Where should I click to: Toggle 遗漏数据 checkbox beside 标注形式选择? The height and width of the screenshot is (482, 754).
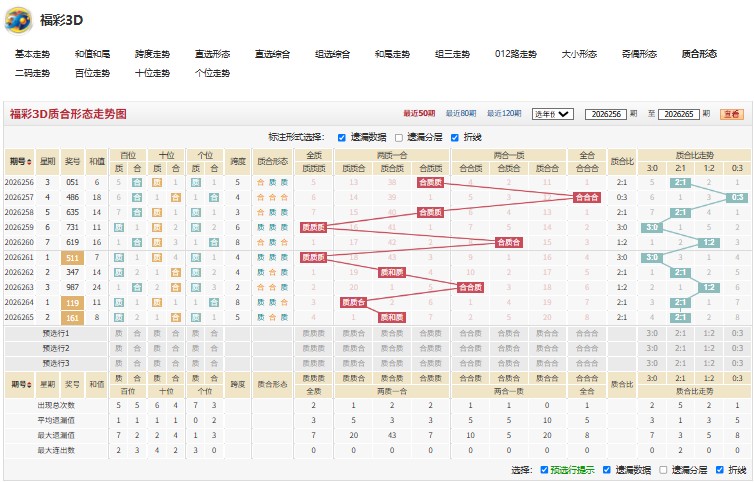(342, 138)
